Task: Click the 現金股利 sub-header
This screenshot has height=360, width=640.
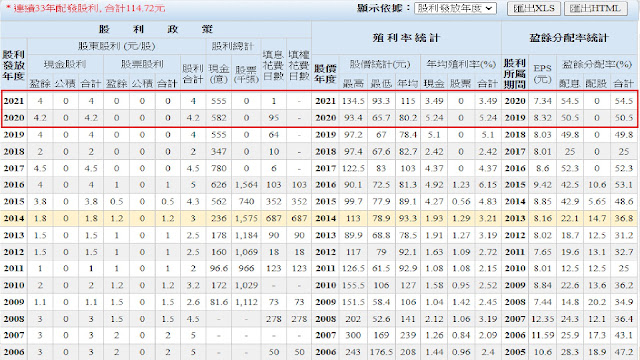Action: point(65,64)
